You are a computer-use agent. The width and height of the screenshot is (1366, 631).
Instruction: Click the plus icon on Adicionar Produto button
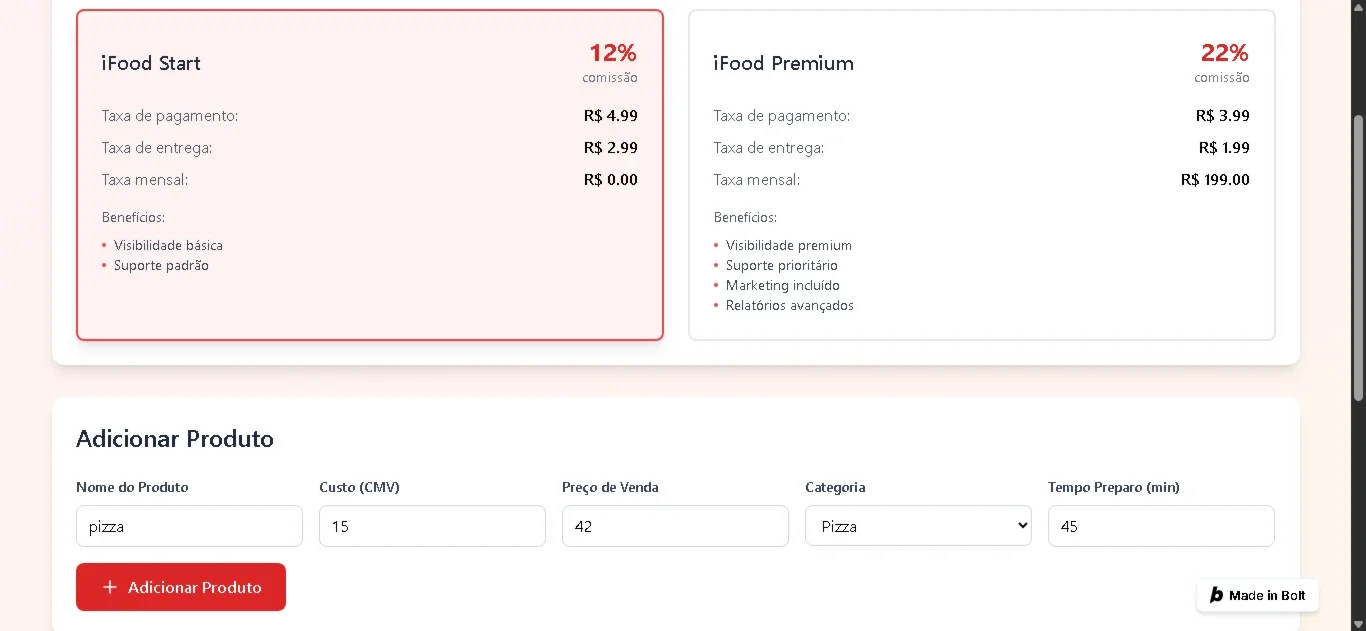click(x=110, y=587)
